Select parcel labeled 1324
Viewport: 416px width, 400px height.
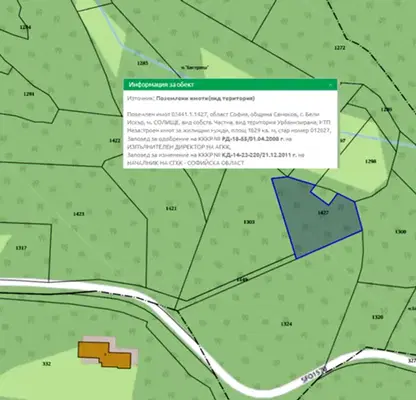point(287,324)
